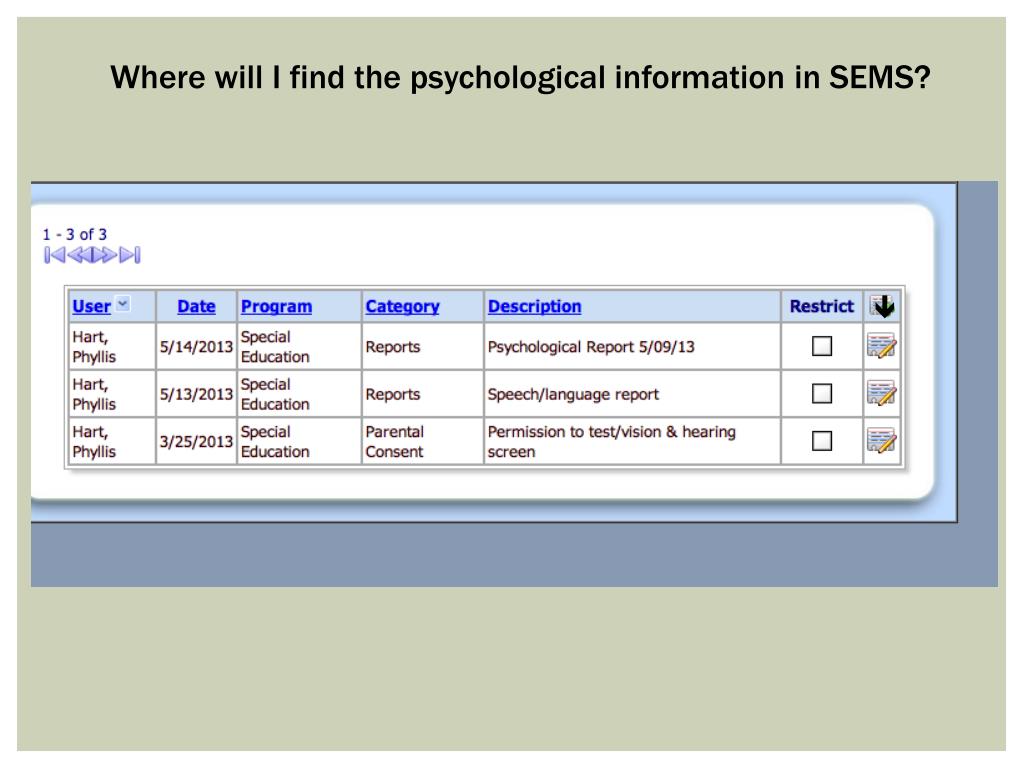Select "Permission to test/vision & hearing screen" text

[611, 441]
